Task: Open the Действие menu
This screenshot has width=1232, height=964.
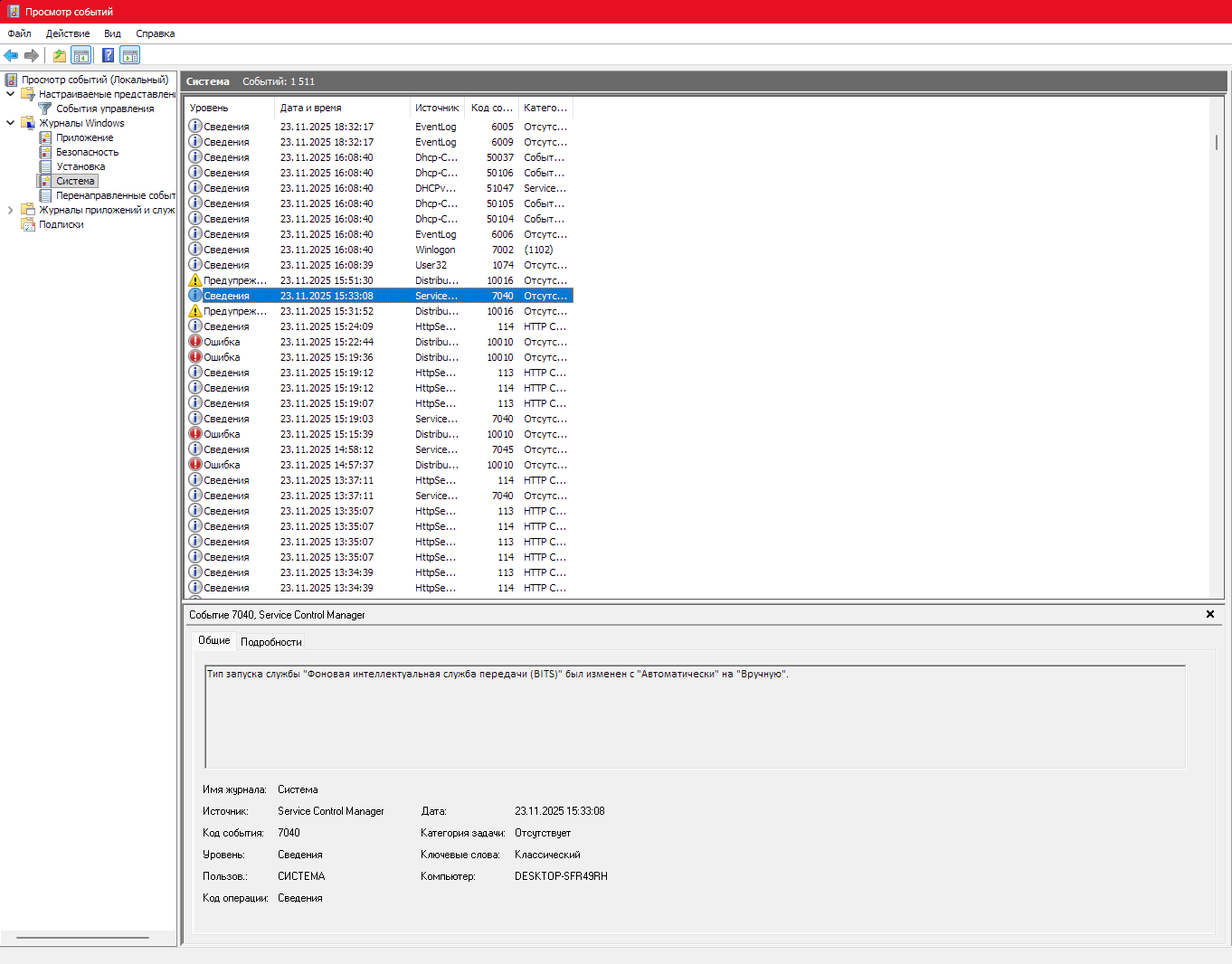Action: click(68, 33)
